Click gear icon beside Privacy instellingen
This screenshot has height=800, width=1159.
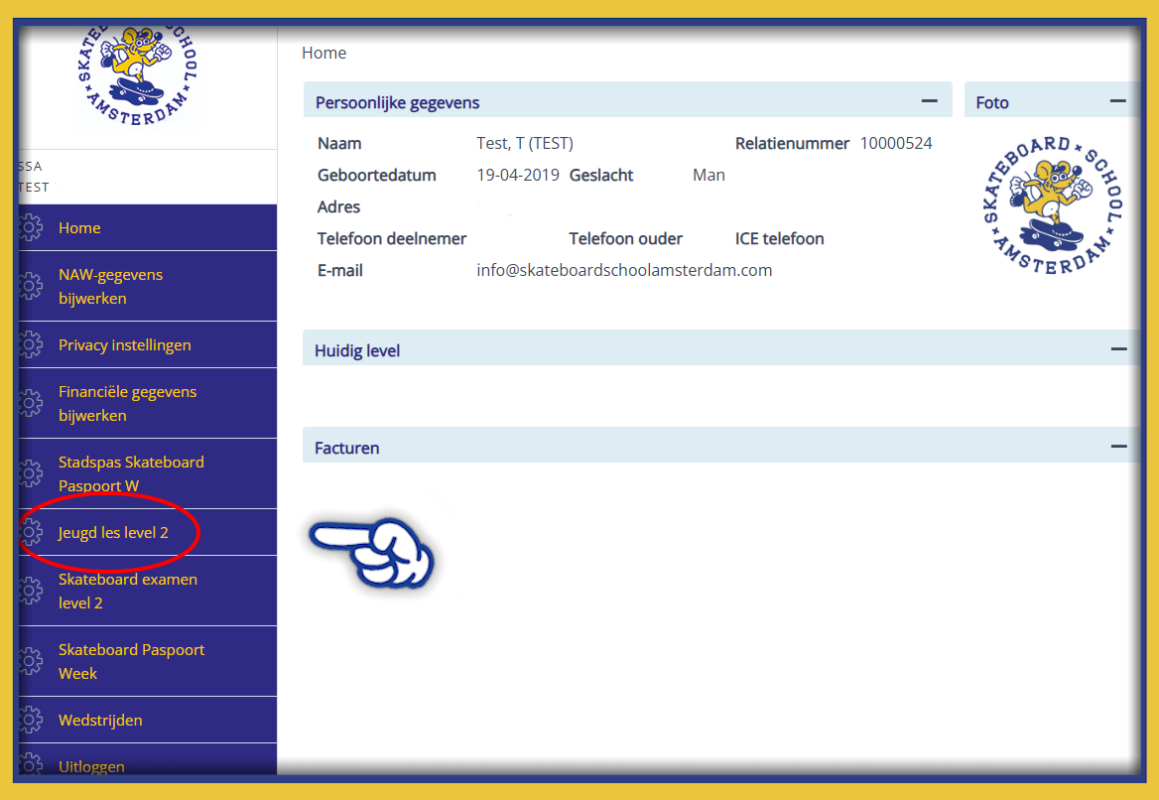coord(31,345)
